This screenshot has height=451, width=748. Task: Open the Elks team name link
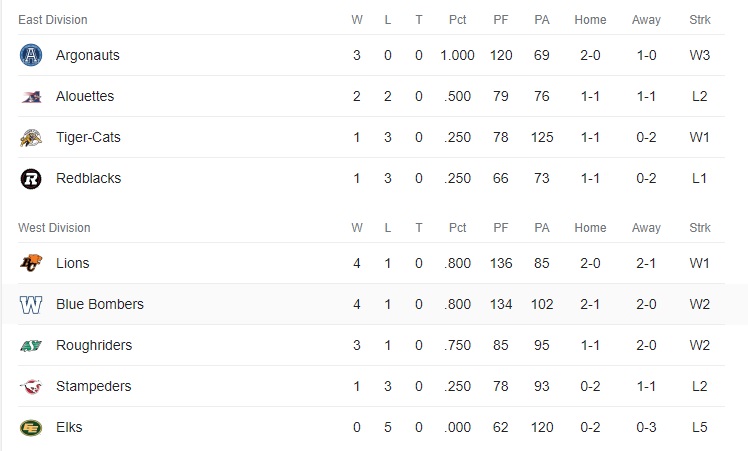pyautogui.click(x=69, y=428)
